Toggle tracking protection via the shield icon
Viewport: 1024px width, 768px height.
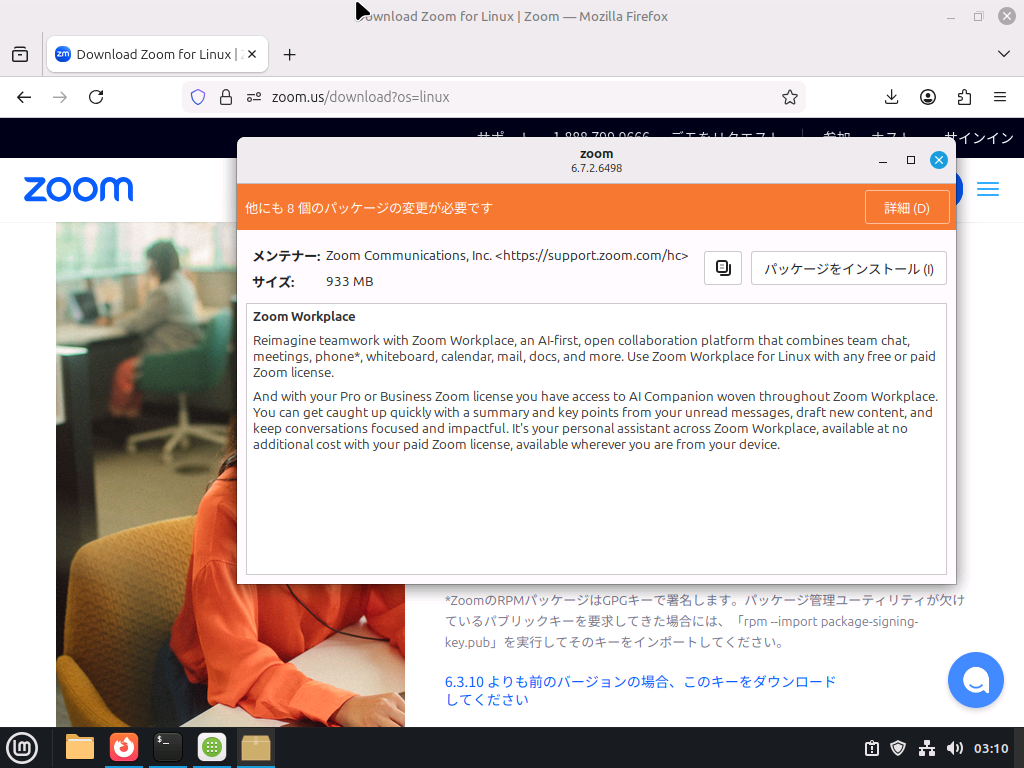pyautogui.click(x=198, y=96)
